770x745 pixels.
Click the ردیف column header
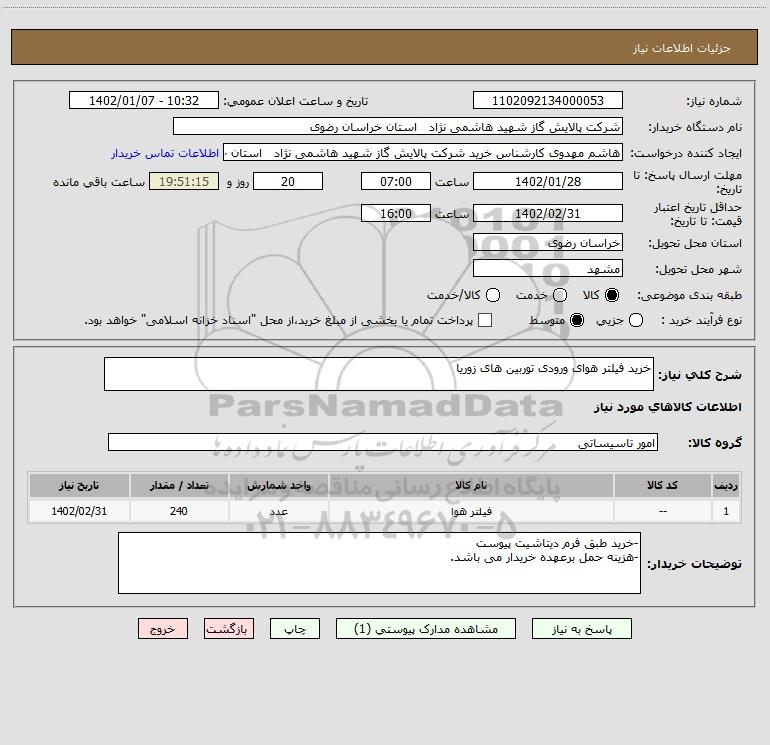726,486
